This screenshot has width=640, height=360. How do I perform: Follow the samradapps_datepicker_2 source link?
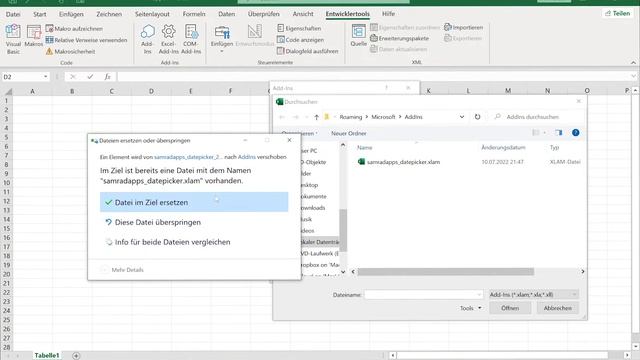pyautogui.click(x=188, y=157)
